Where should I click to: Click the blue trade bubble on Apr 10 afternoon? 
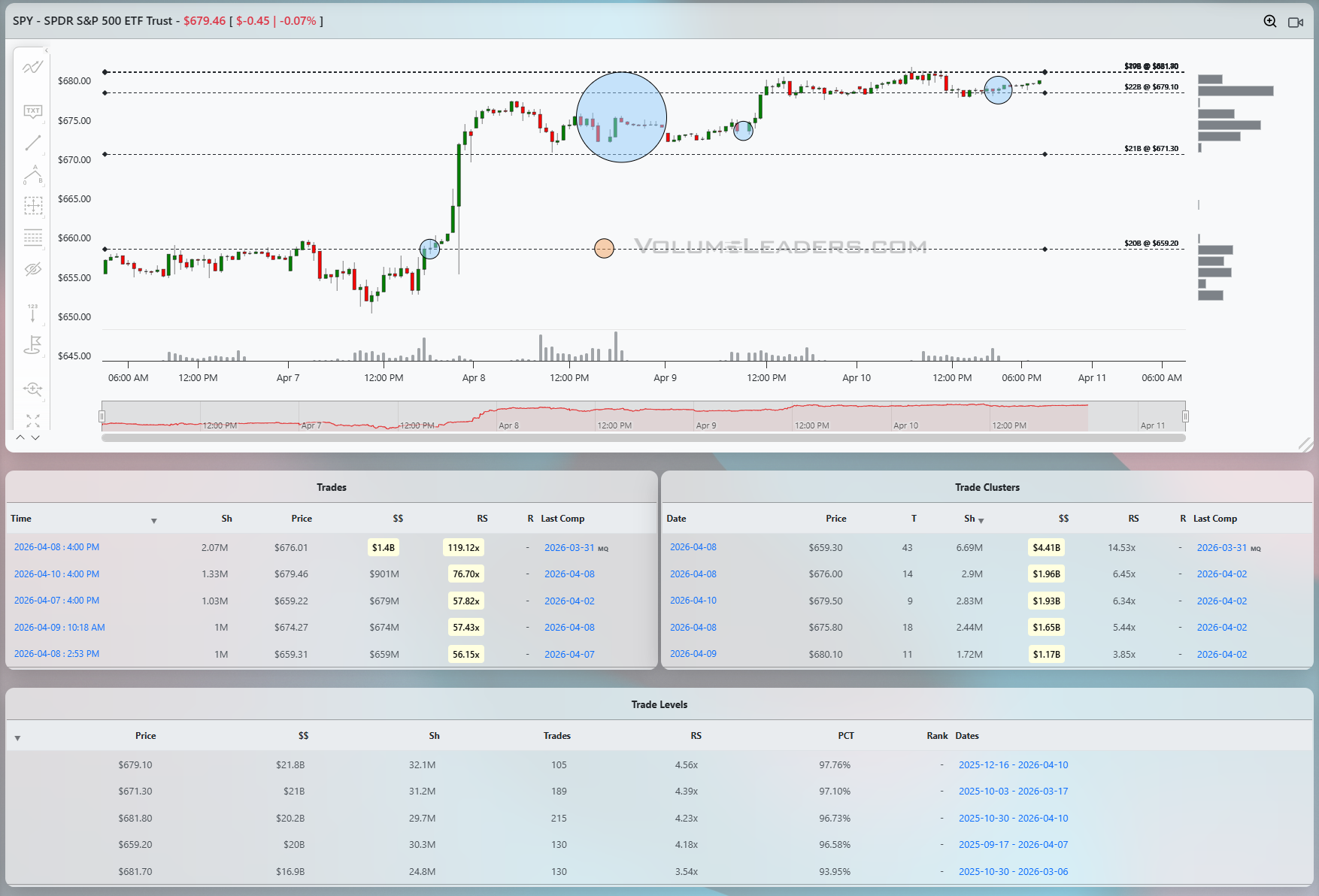pos(998,90)
